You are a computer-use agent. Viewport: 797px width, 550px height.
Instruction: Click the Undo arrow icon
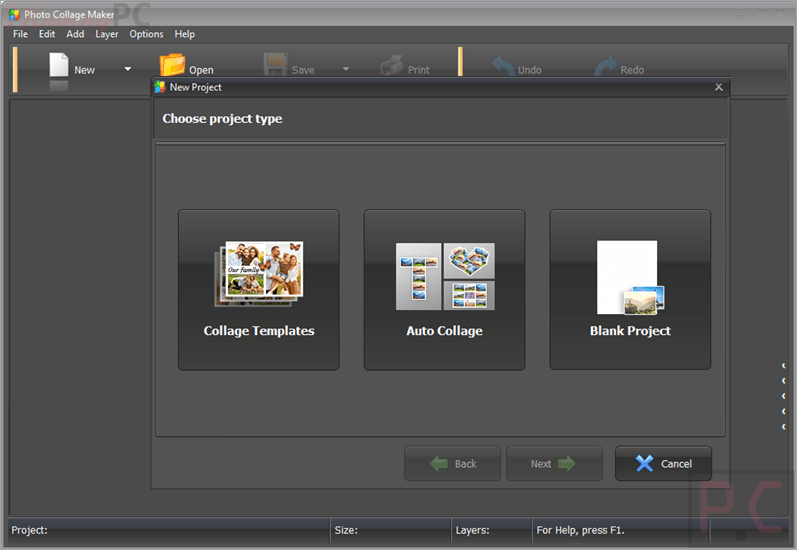tap(503, 66)
